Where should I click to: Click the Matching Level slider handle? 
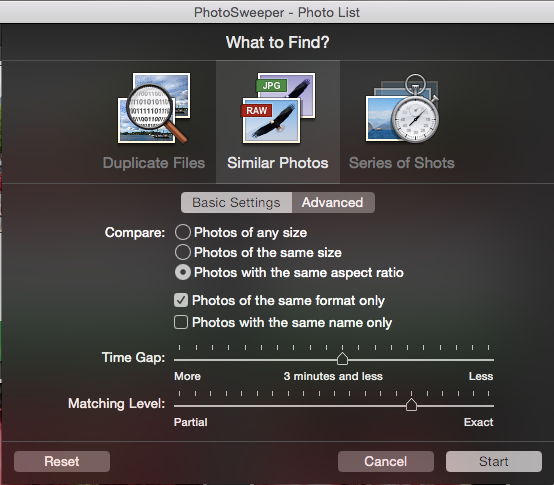coord(411,405)
